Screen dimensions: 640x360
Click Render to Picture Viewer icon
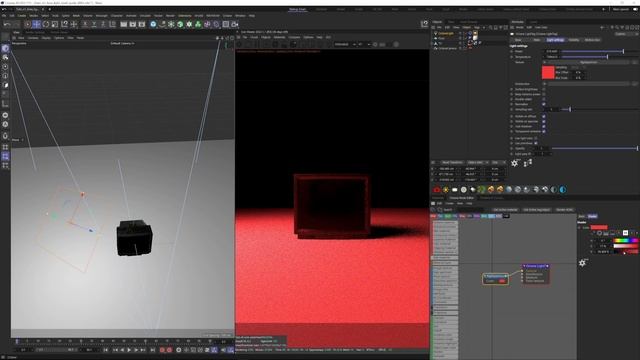(x=133, y=24)
